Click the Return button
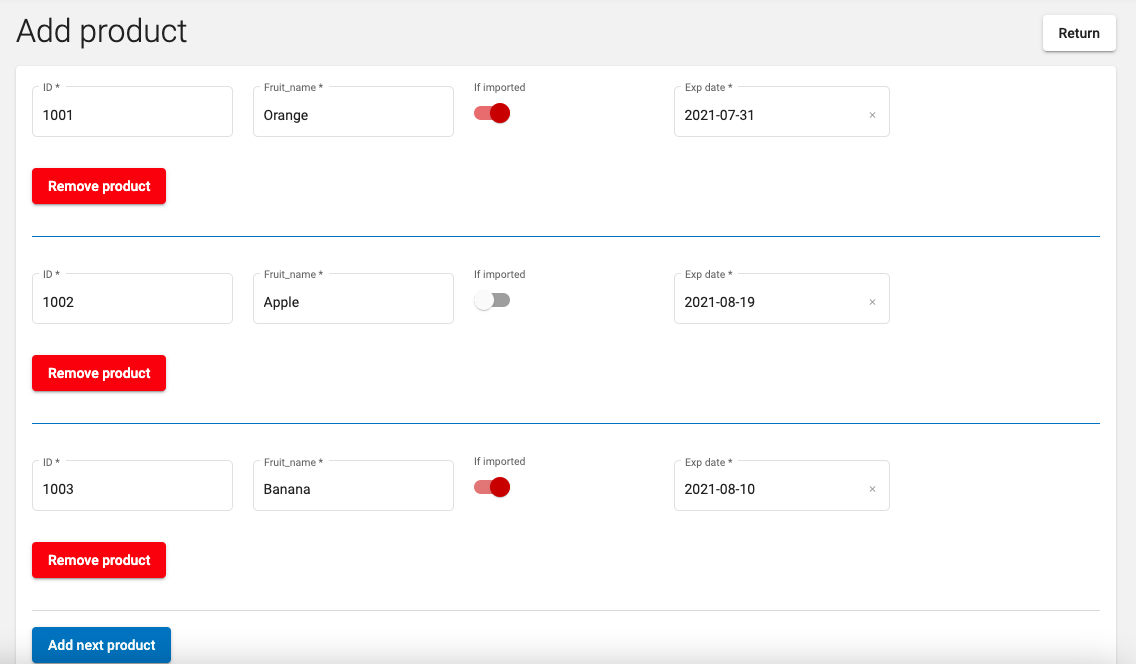1136x664 pixels. (x=1079, y=33)
